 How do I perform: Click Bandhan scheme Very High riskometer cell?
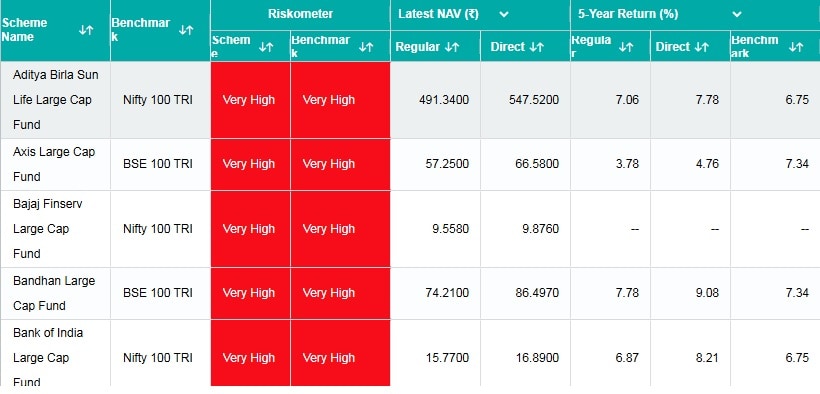point(250,293)
